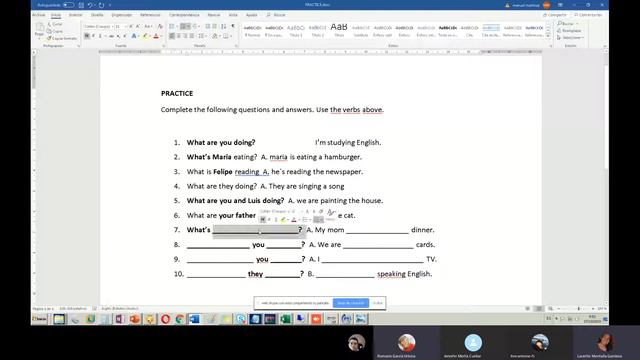Toggle the AutoSave switch in title bar
This screenshot has width=640, height=360.
[x=69, y=5]
